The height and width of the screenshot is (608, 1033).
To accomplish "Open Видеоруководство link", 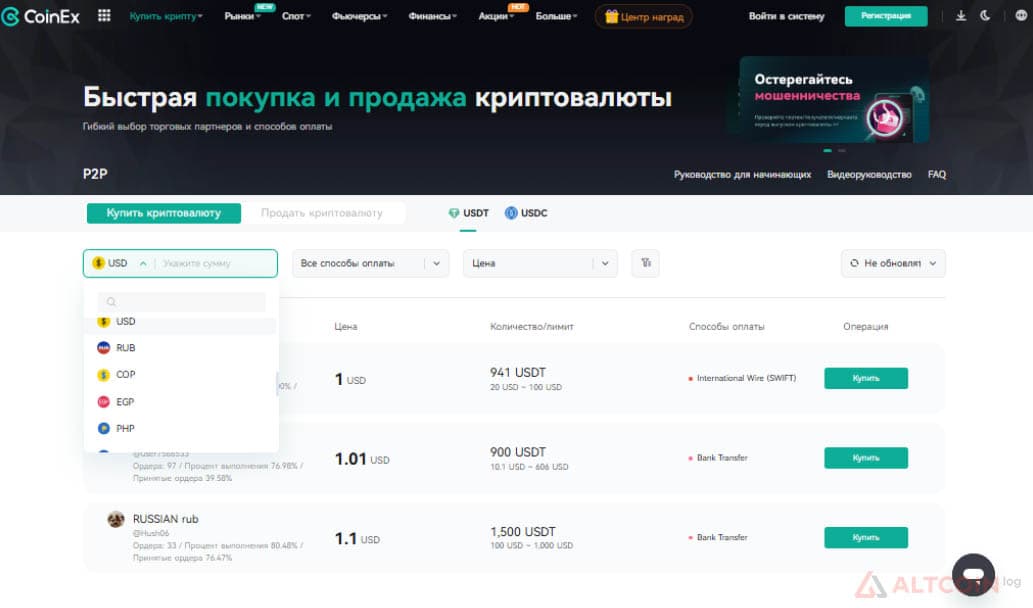I will tap(870, 175).
